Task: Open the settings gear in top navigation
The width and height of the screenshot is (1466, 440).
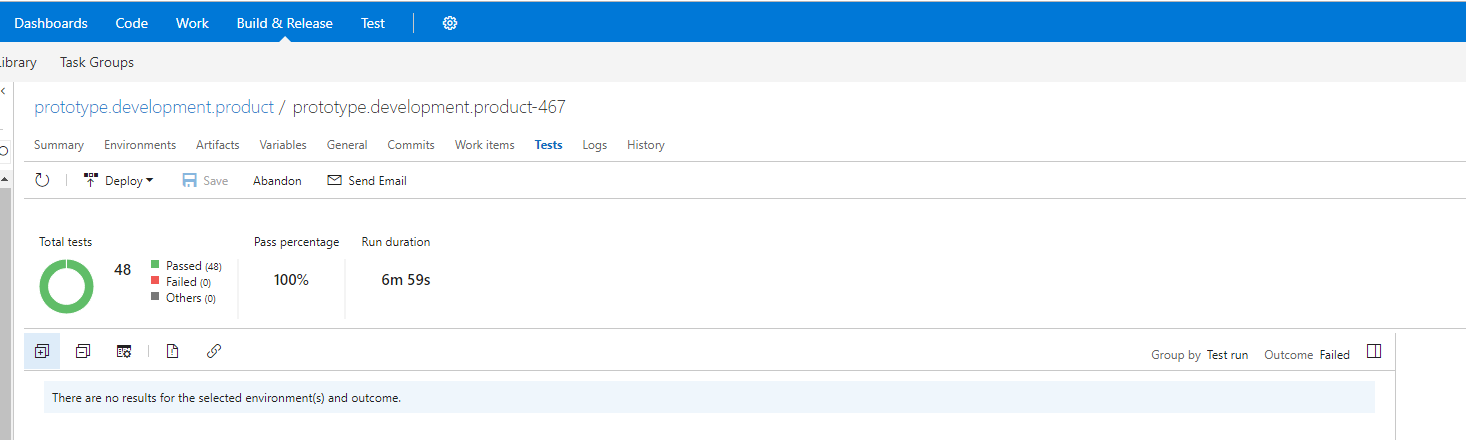Action: [450, 23]
